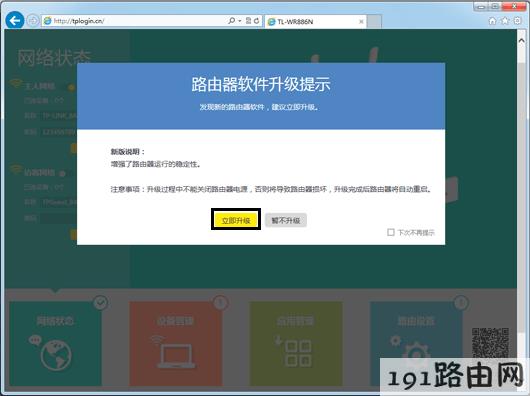Click the search magnifier in address bar

point(232,21)
